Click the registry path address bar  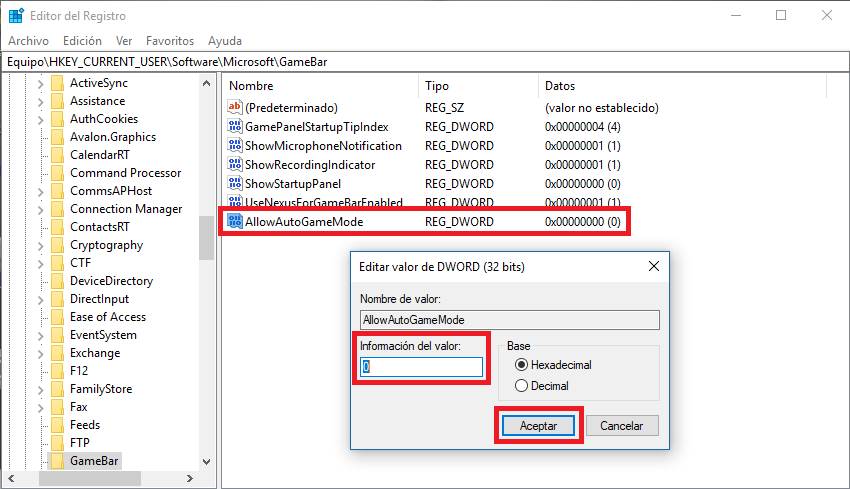tap(425, 62)
